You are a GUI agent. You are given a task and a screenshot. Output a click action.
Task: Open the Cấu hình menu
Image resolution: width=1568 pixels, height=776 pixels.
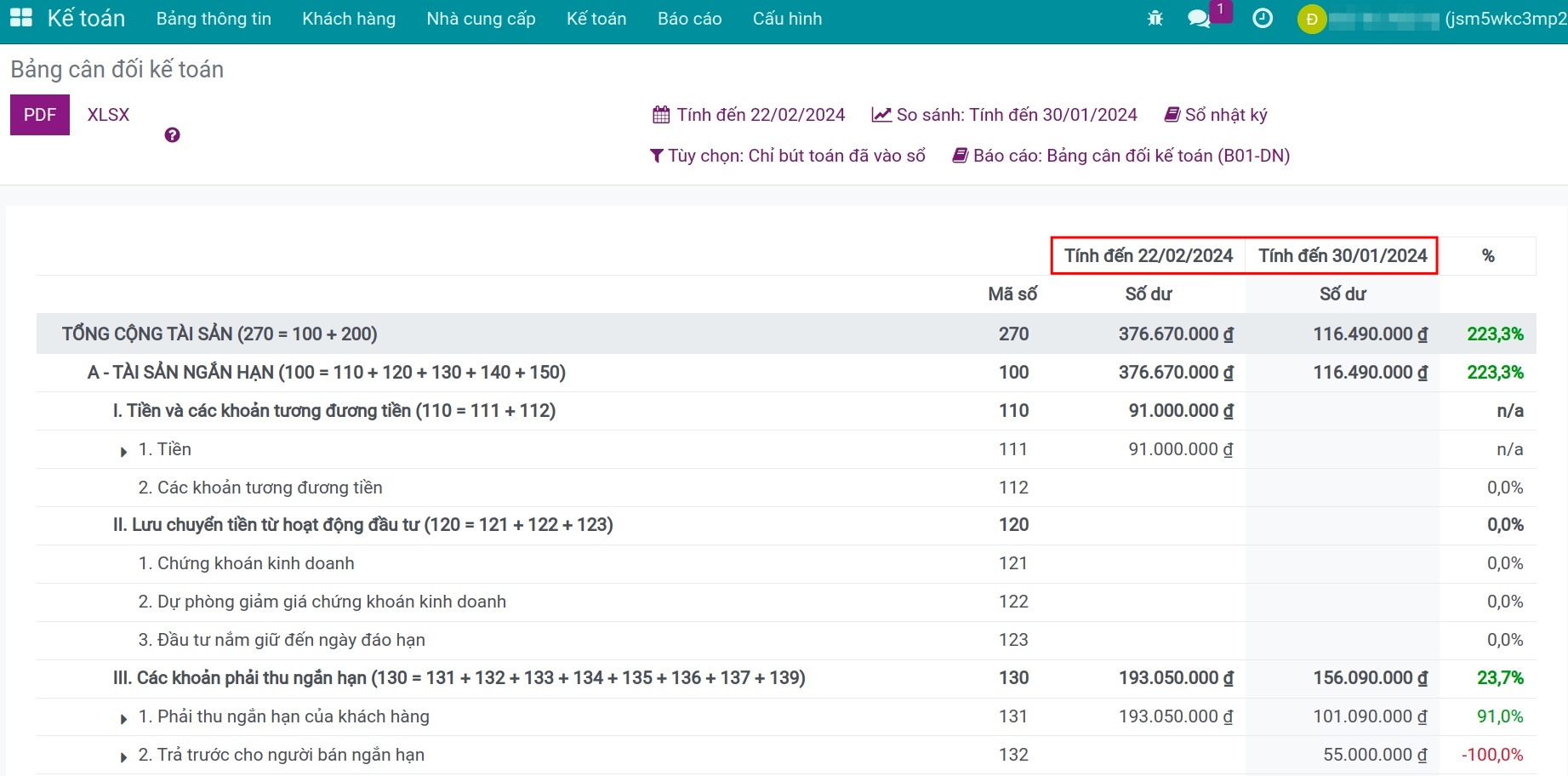pos(787,19)
